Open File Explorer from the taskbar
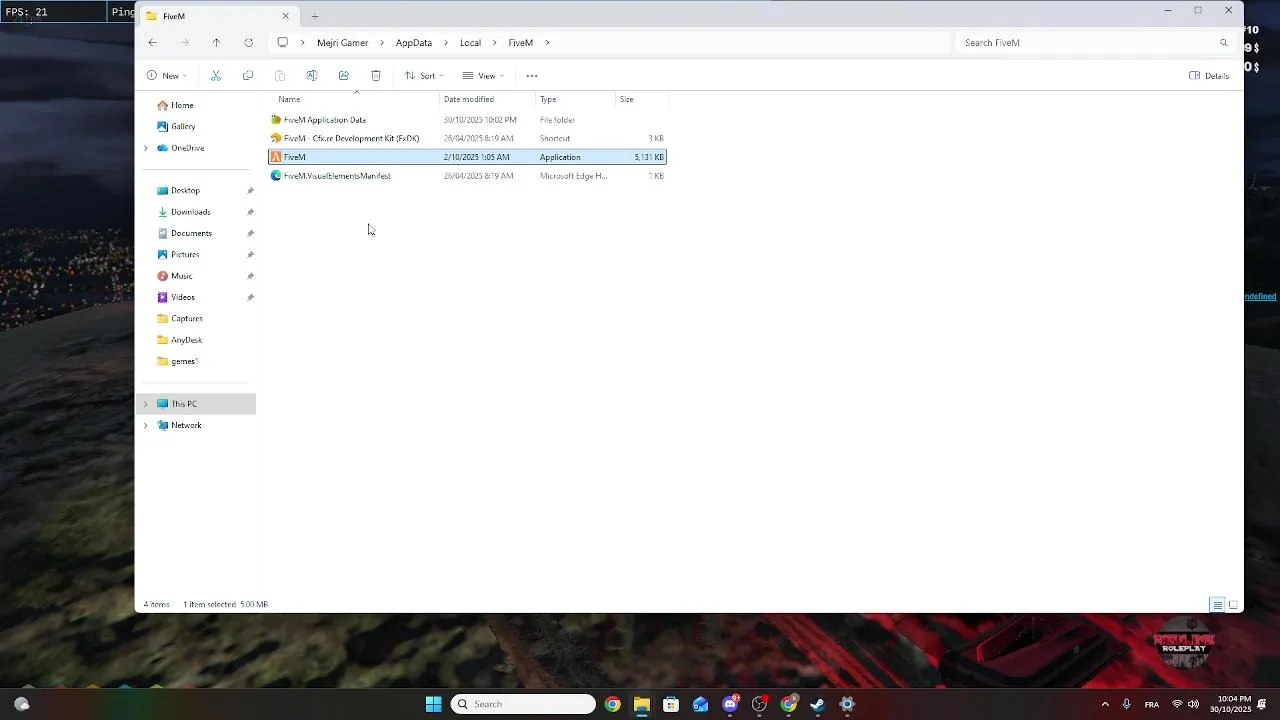The width and height of the screenshot is (1280, 720). coord(642,704)
